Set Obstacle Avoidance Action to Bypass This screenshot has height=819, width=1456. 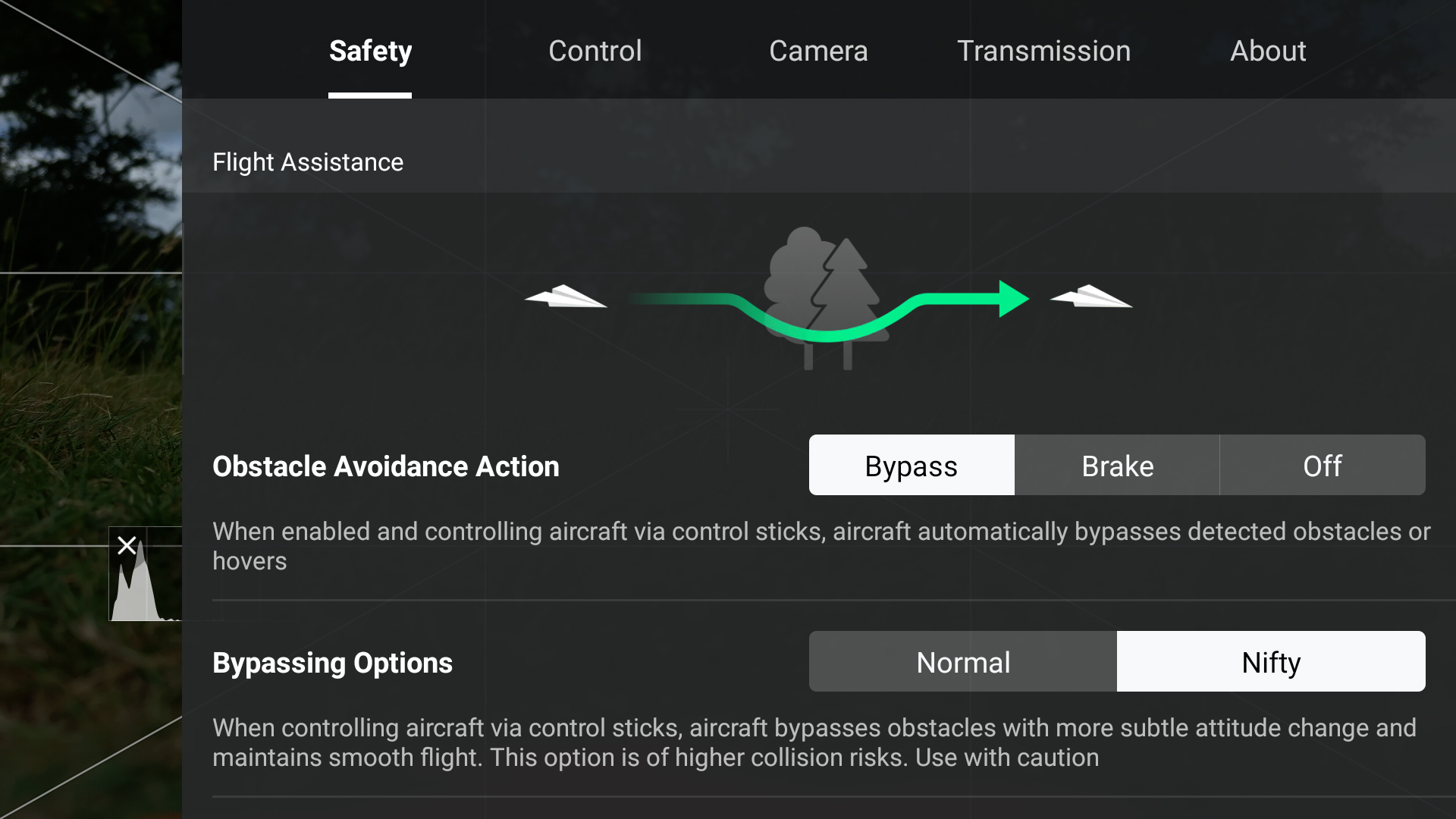click(911, 465)
